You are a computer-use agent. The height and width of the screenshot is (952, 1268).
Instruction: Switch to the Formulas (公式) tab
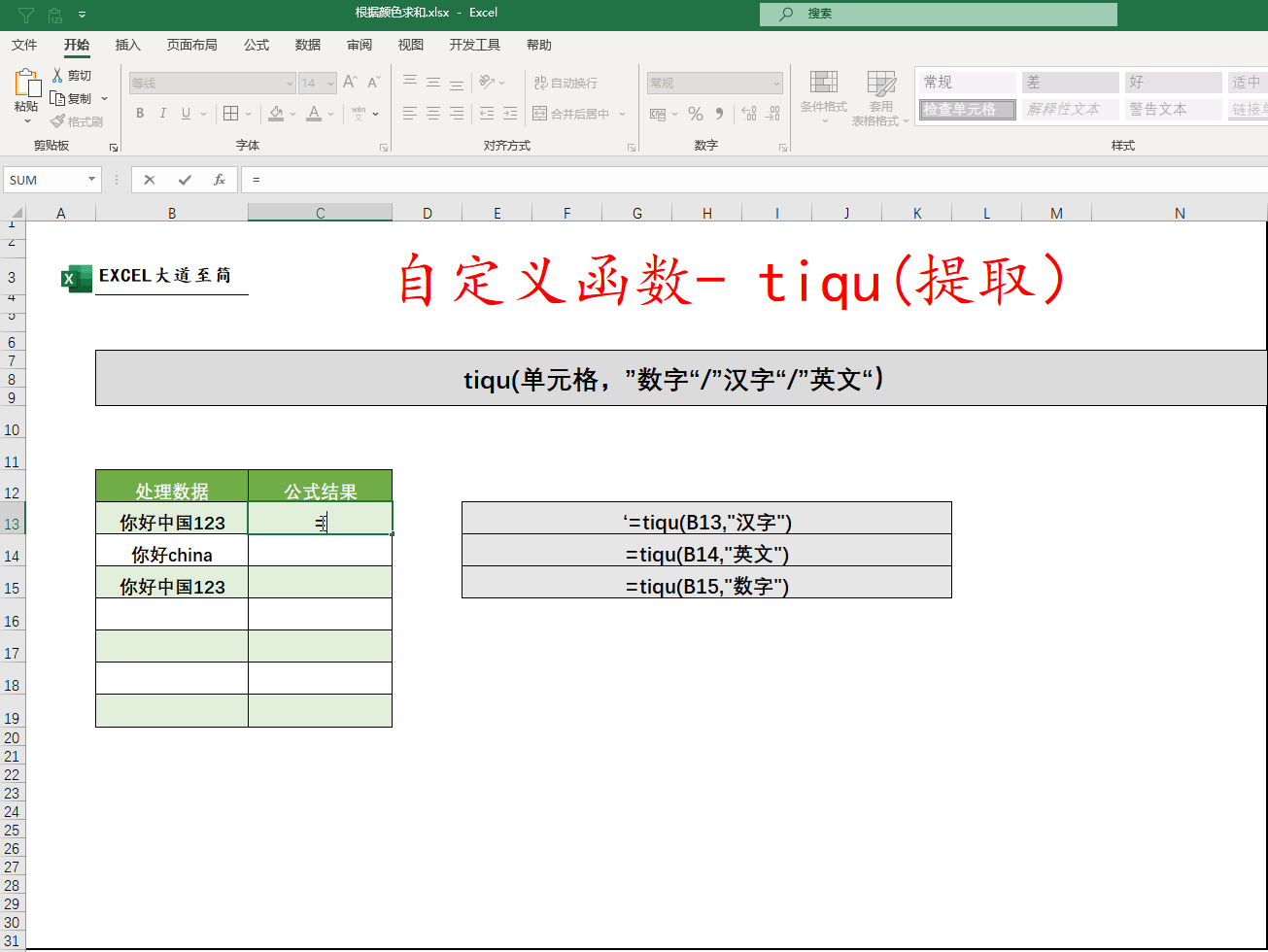(257, 45)
